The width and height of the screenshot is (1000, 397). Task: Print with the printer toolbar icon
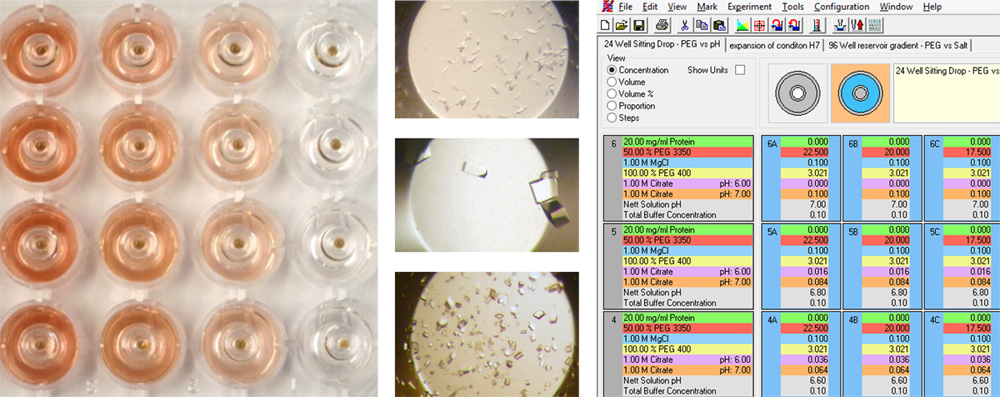point(662,26)
